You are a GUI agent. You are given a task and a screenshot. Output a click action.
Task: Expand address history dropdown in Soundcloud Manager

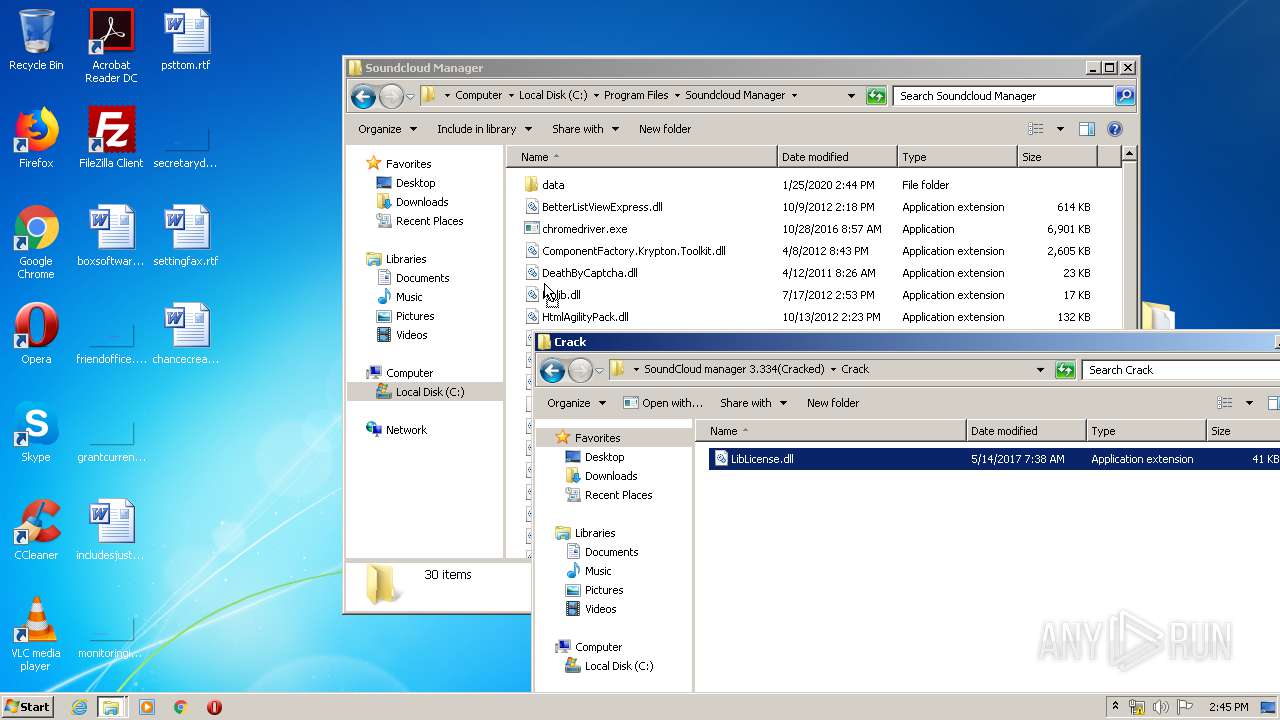point(851,96)
